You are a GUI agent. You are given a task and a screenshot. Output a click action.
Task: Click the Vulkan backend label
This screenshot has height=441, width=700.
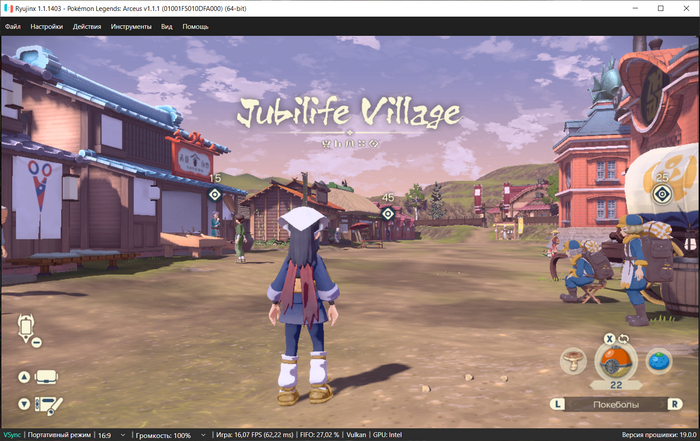(x=356, y=435)
